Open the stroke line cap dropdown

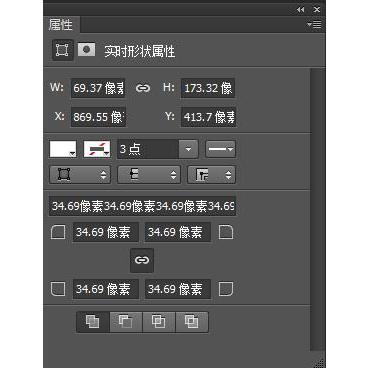tap(149, 175)
